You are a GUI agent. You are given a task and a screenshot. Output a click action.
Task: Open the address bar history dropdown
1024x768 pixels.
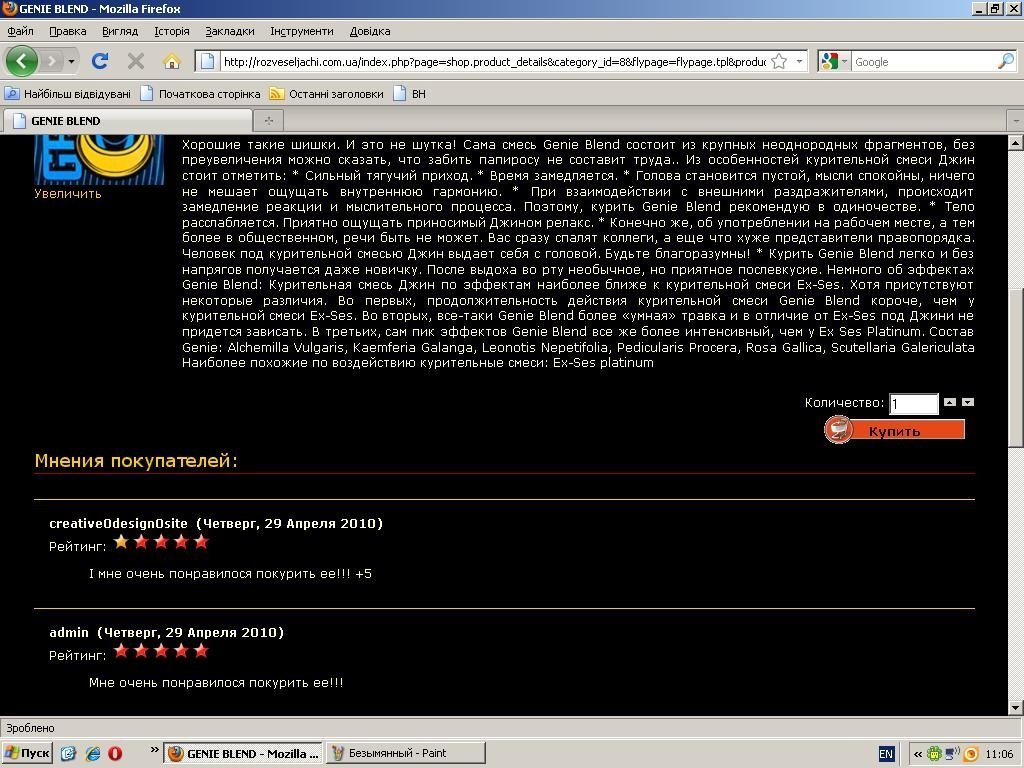(x=799, y=61)
